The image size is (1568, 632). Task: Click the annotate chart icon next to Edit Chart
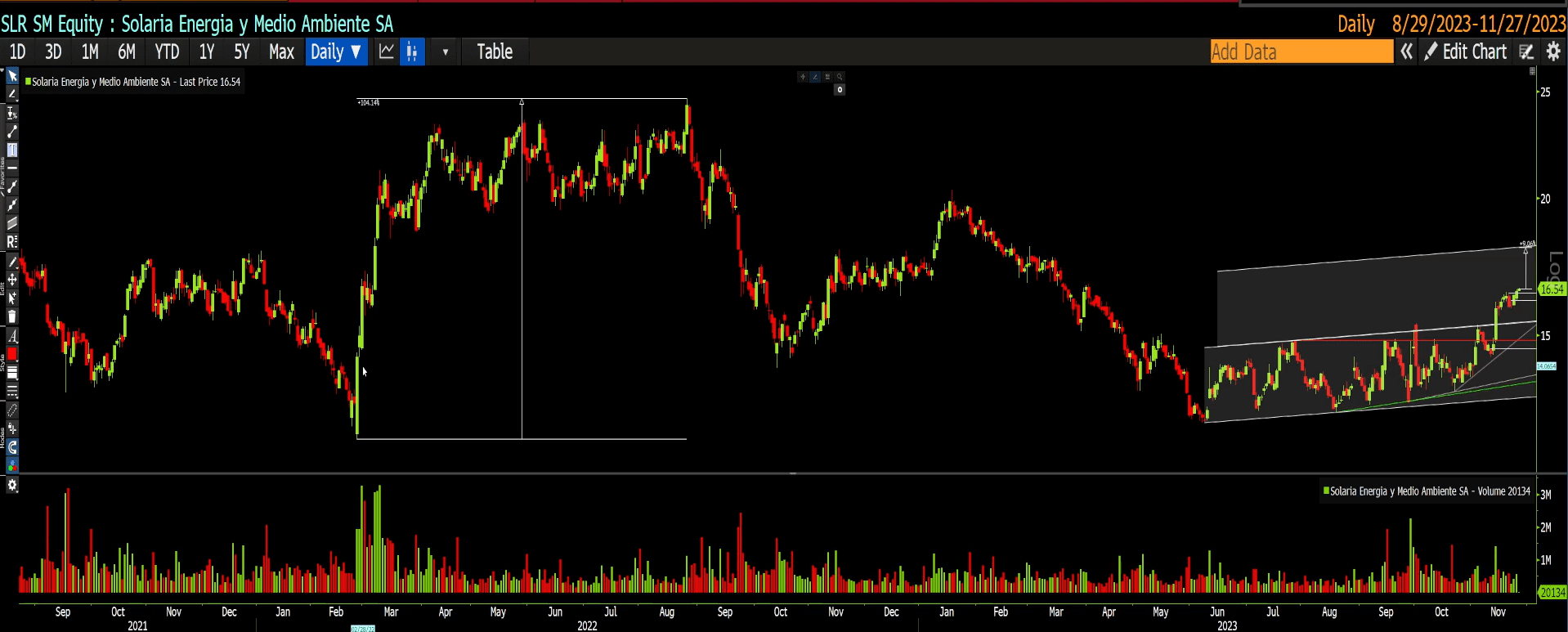(x=1526, y=52)
